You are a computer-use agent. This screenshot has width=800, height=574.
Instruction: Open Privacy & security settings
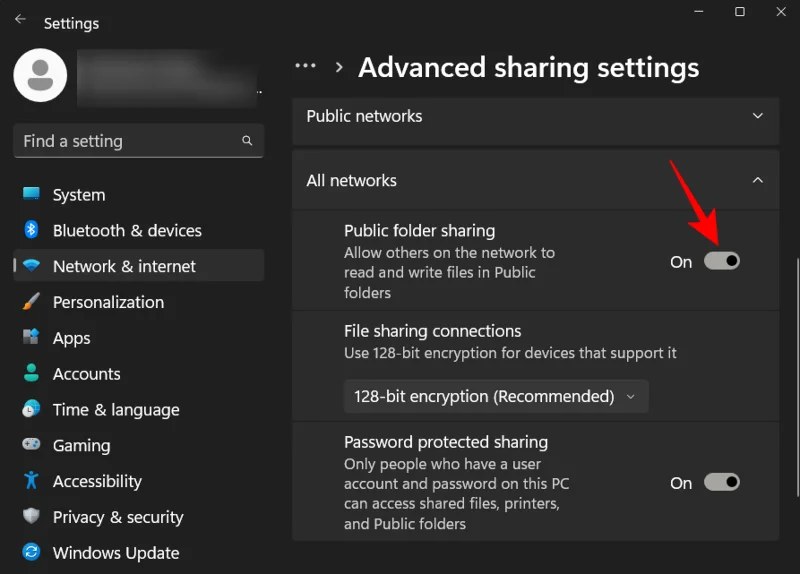139,516
